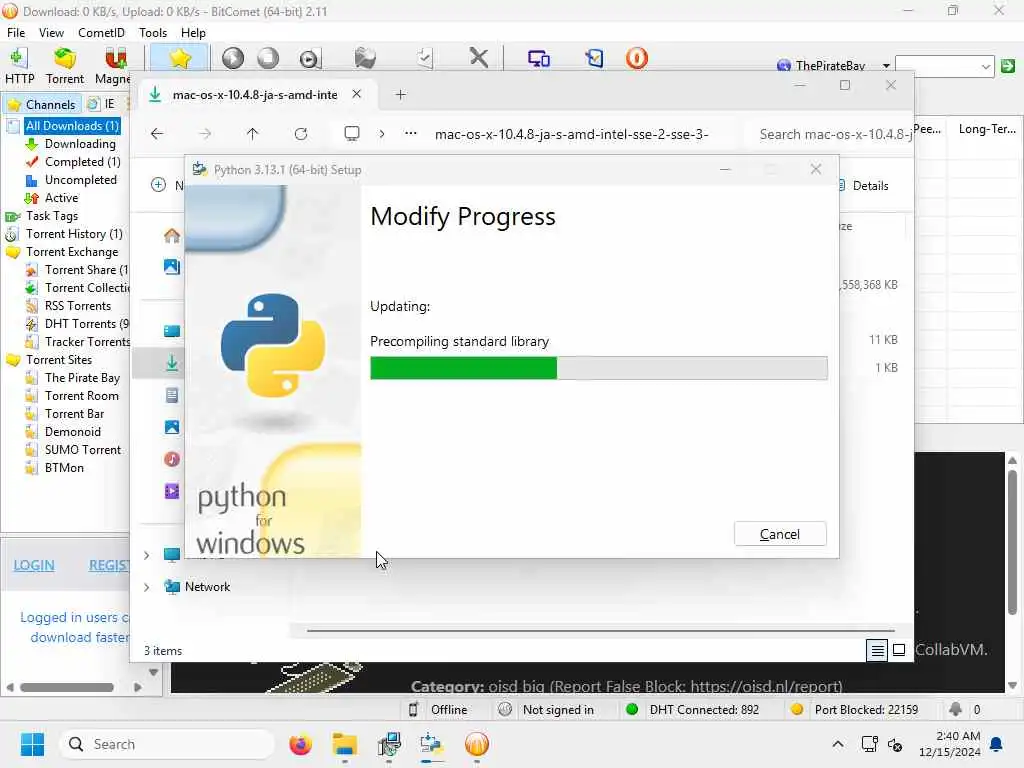
Task: Click the Properties checklist toolbar icon
Action: tap(424, 58)
